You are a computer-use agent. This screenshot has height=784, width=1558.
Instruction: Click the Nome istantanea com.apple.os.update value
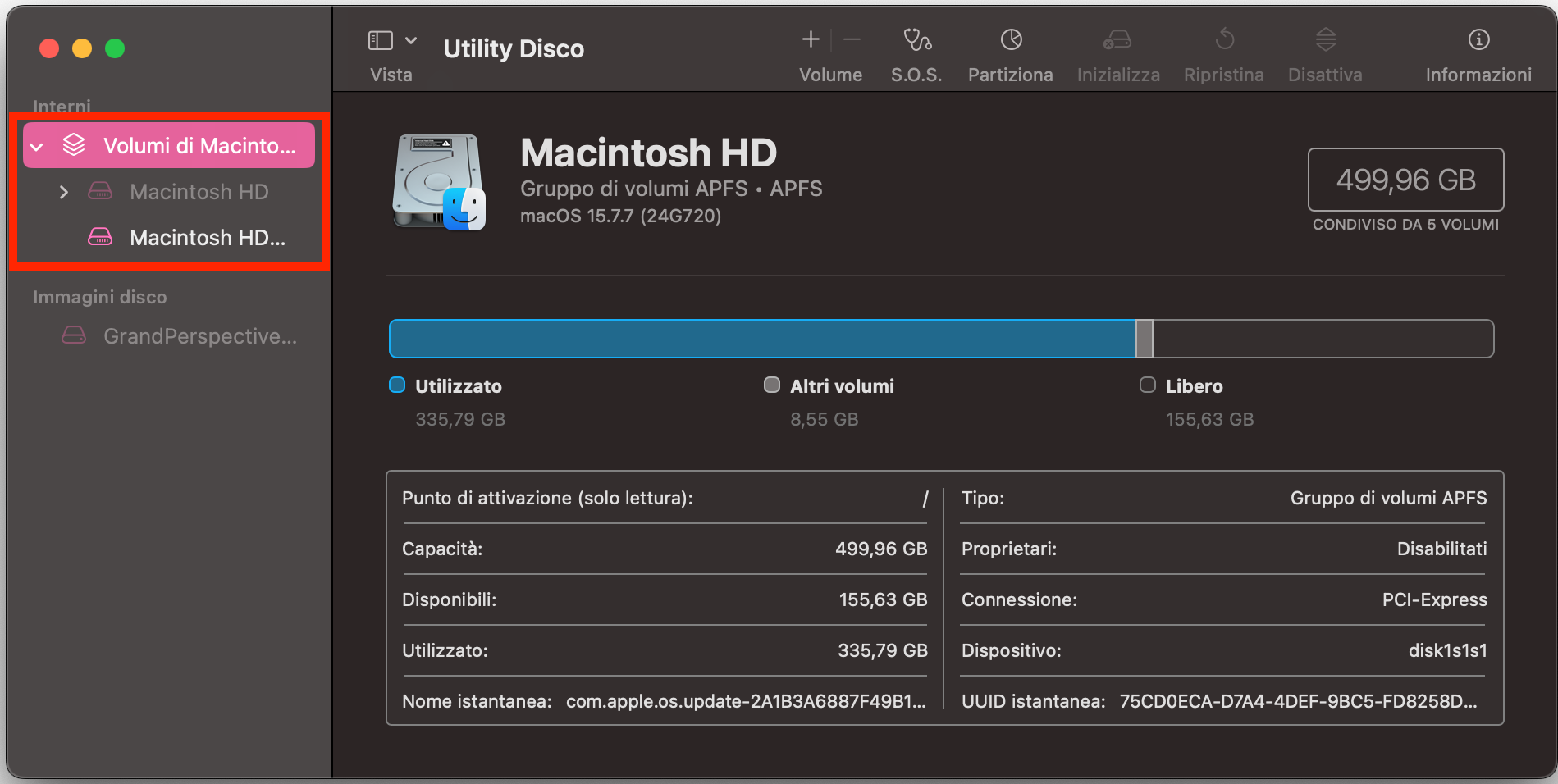746,701
